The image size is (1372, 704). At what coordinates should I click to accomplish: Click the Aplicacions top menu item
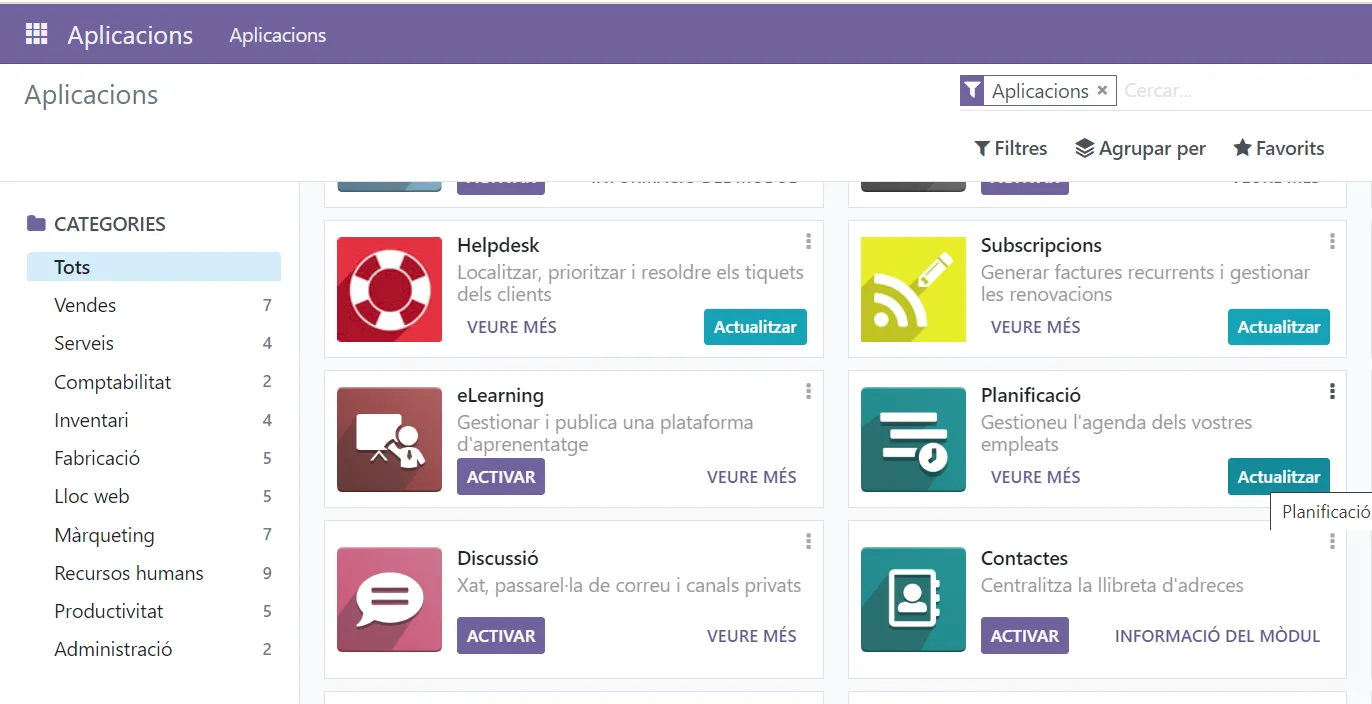[278, 35]
